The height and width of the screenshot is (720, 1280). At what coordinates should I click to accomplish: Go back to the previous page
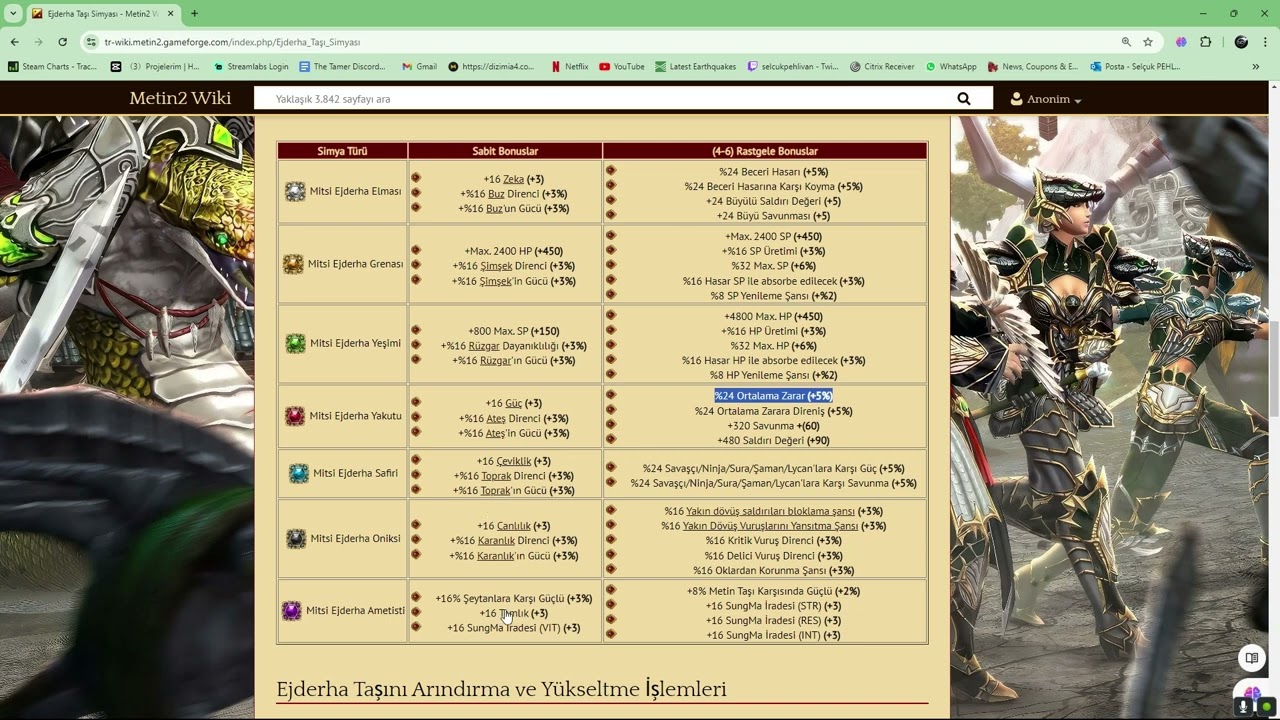14,42
